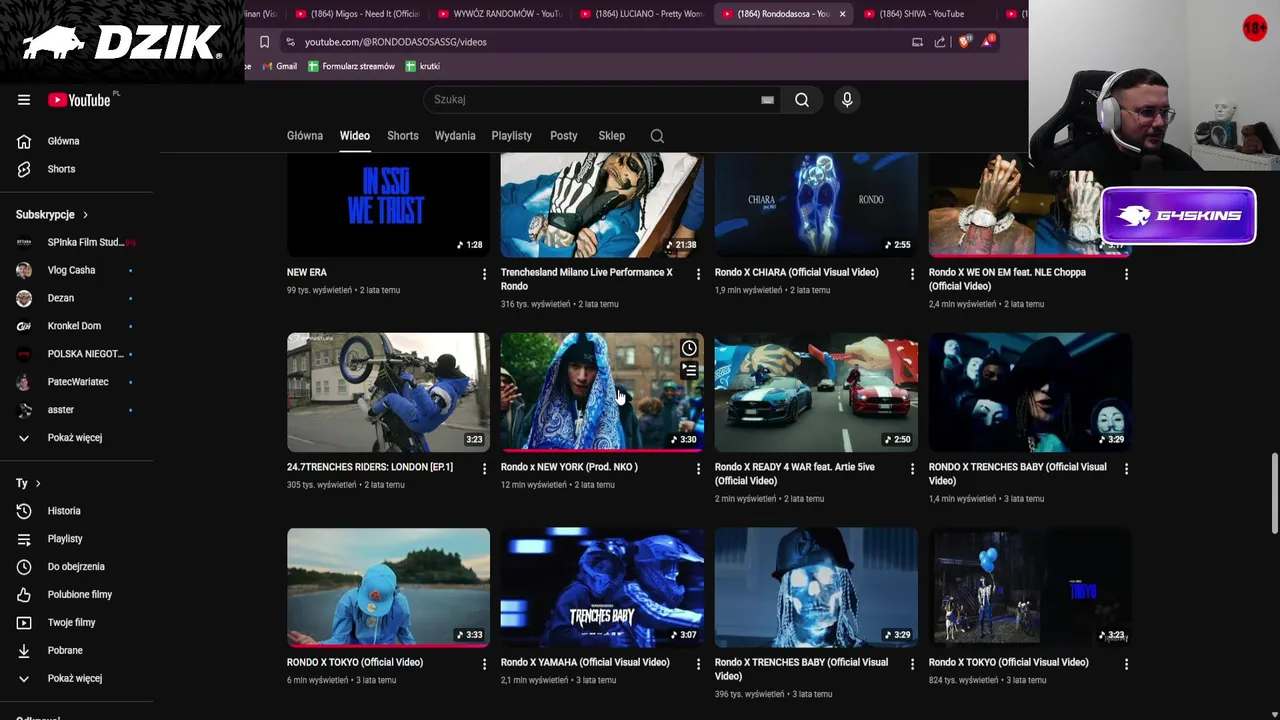This screenshot has width=1280, height=720.
Task: Click the share icon in address bar
Action: pos(940,42)
